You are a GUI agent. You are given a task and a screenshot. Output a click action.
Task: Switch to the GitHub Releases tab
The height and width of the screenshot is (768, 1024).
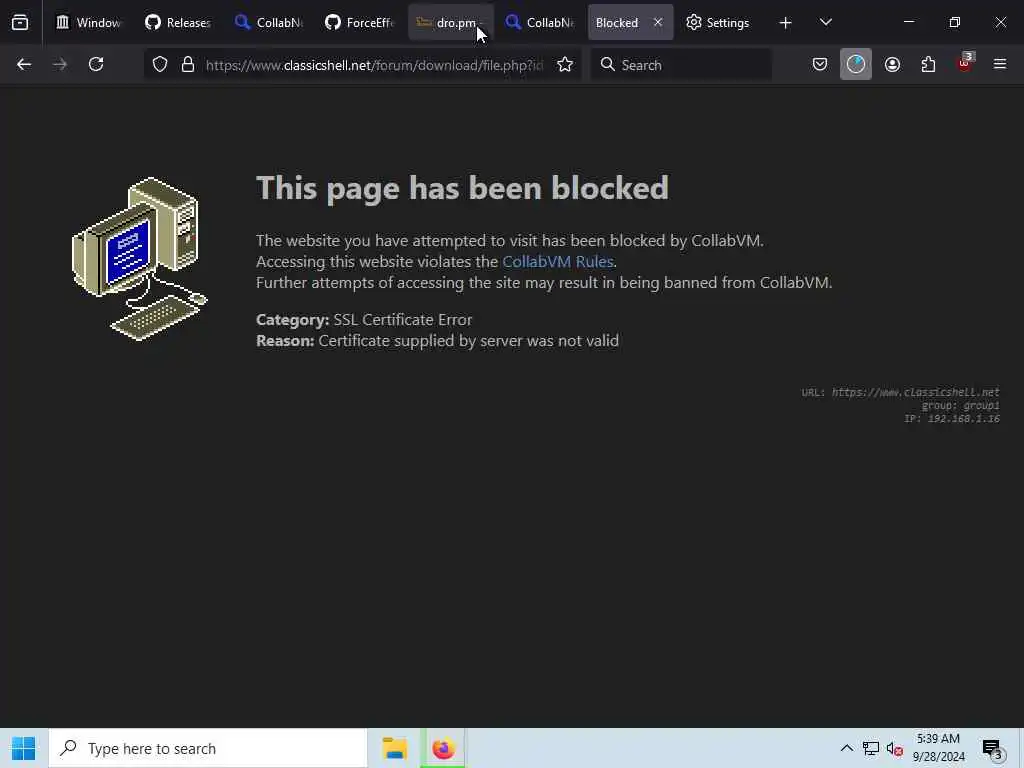point(178,22)
